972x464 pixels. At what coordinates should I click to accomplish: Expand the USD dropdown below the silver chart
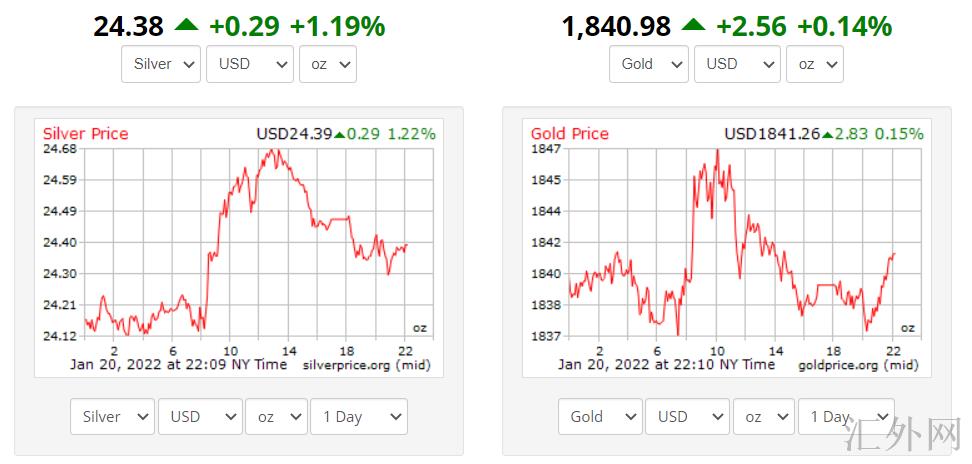[200, 417]
